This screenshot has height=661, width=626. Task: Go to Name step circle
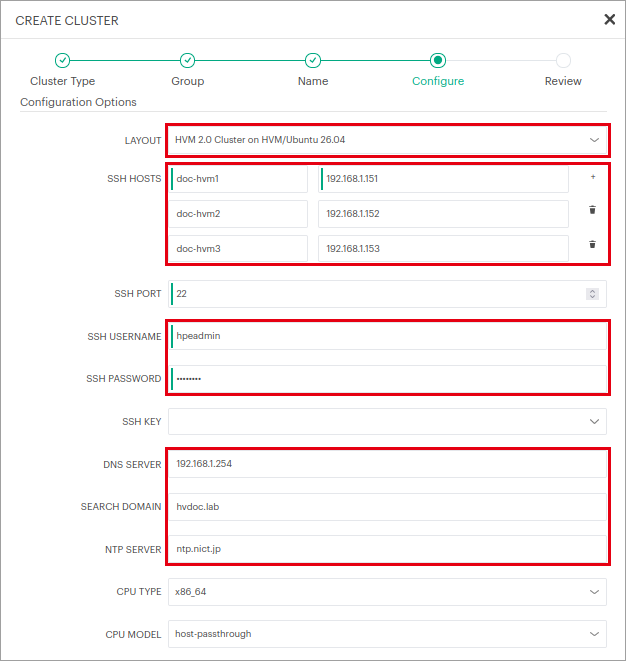pos(313,60)
